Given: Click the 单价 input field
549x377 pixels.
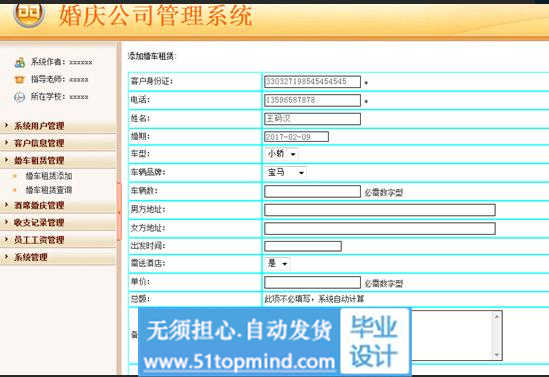Looking at the screenshot, I should [312, 282].
